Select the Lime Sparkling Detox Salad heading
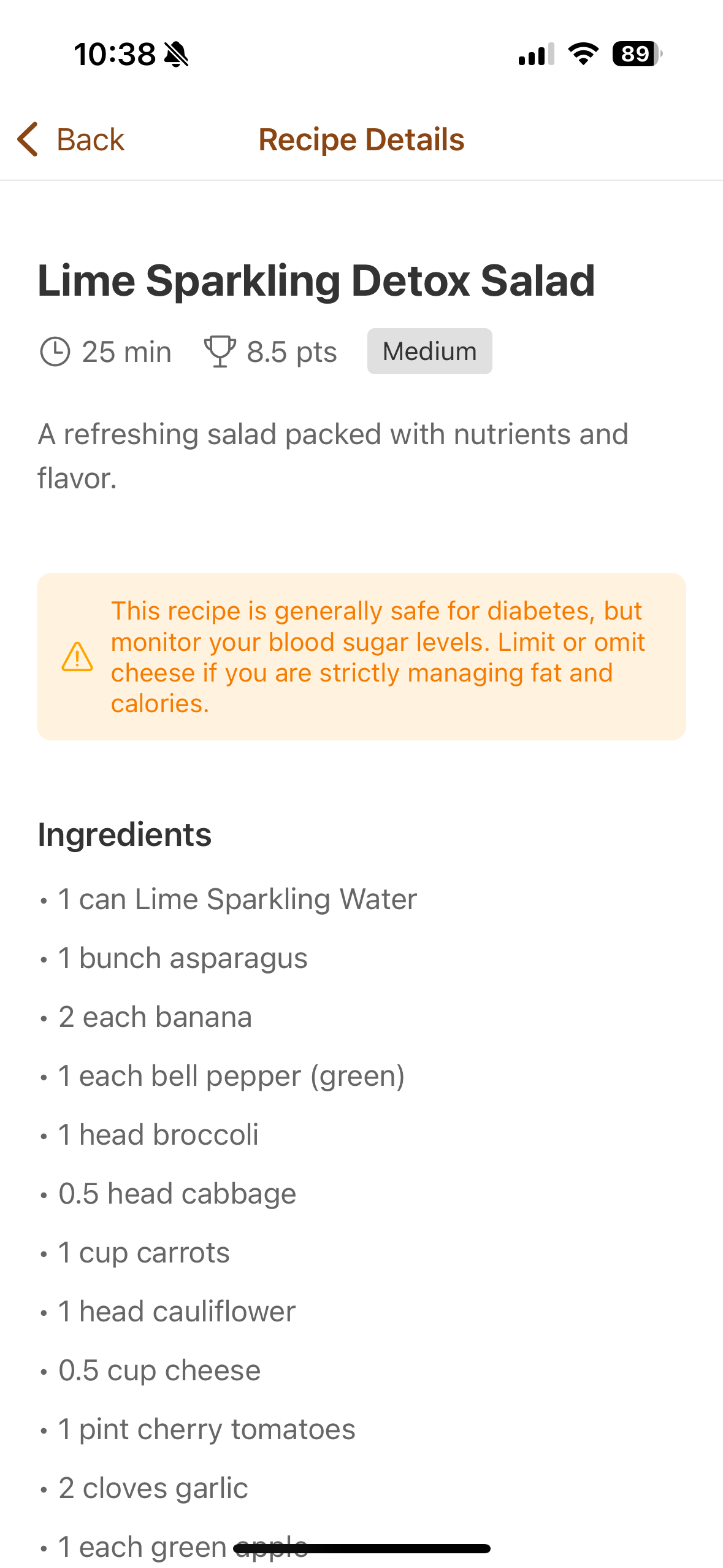 (316, 281)
